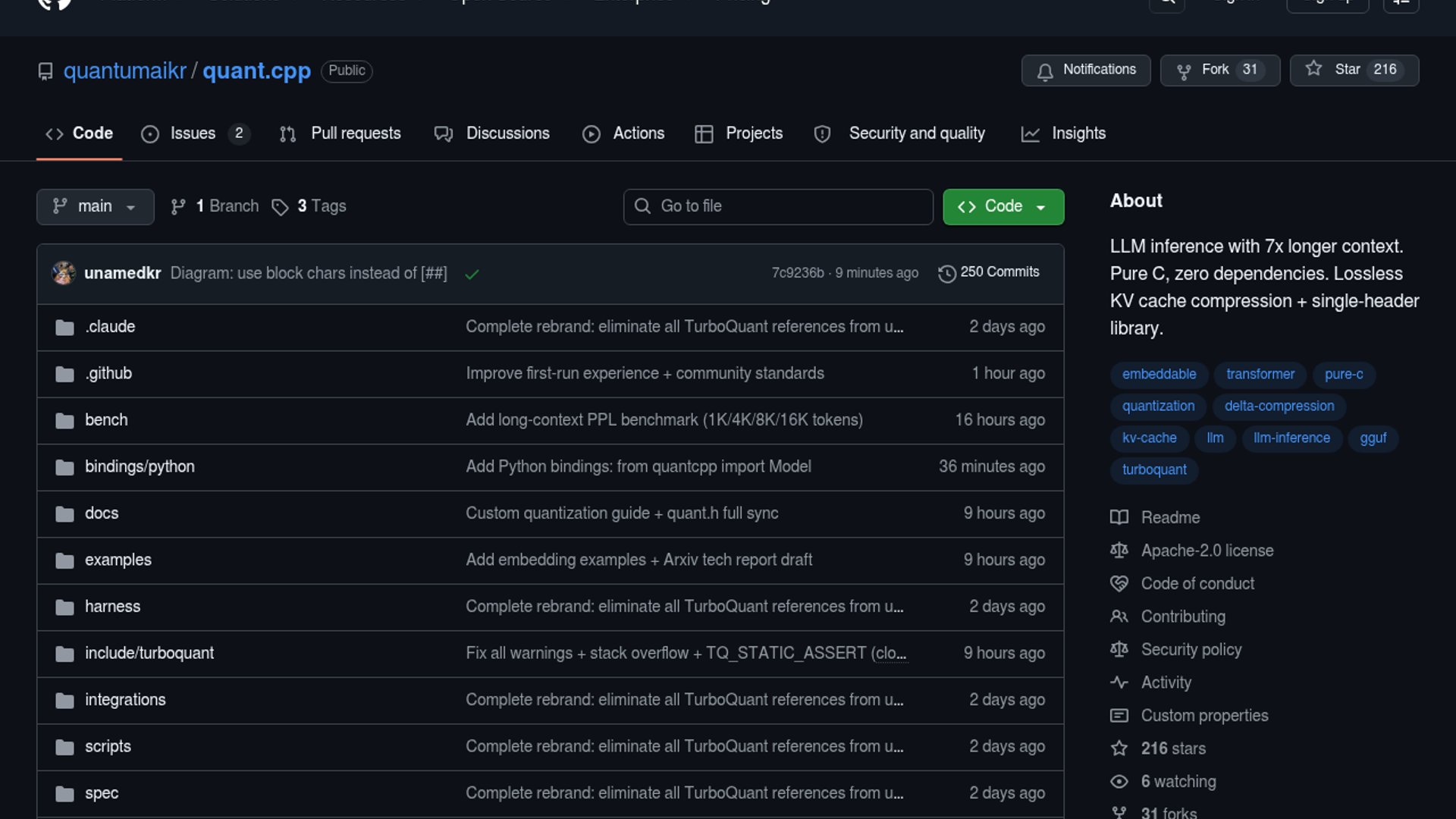This screenshot has width=1456, height=819.
Task: Click the Star icon button
Action: (1314, 69)
